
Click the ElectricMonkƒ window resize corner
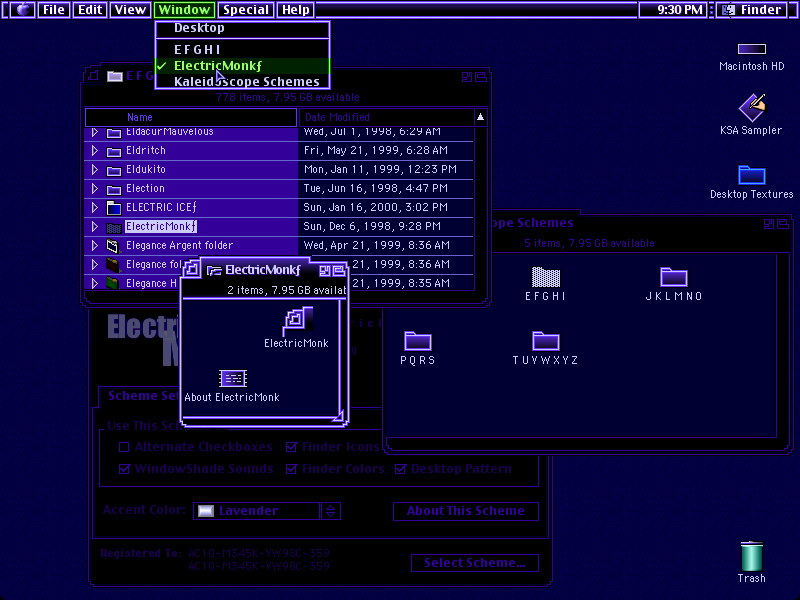point(339,416)
